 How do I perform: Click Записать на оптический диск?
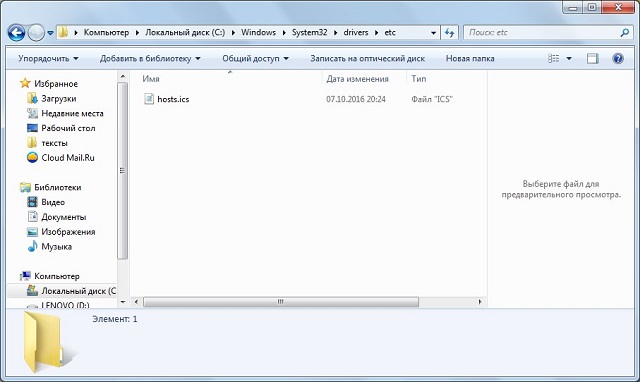(367, 58)
